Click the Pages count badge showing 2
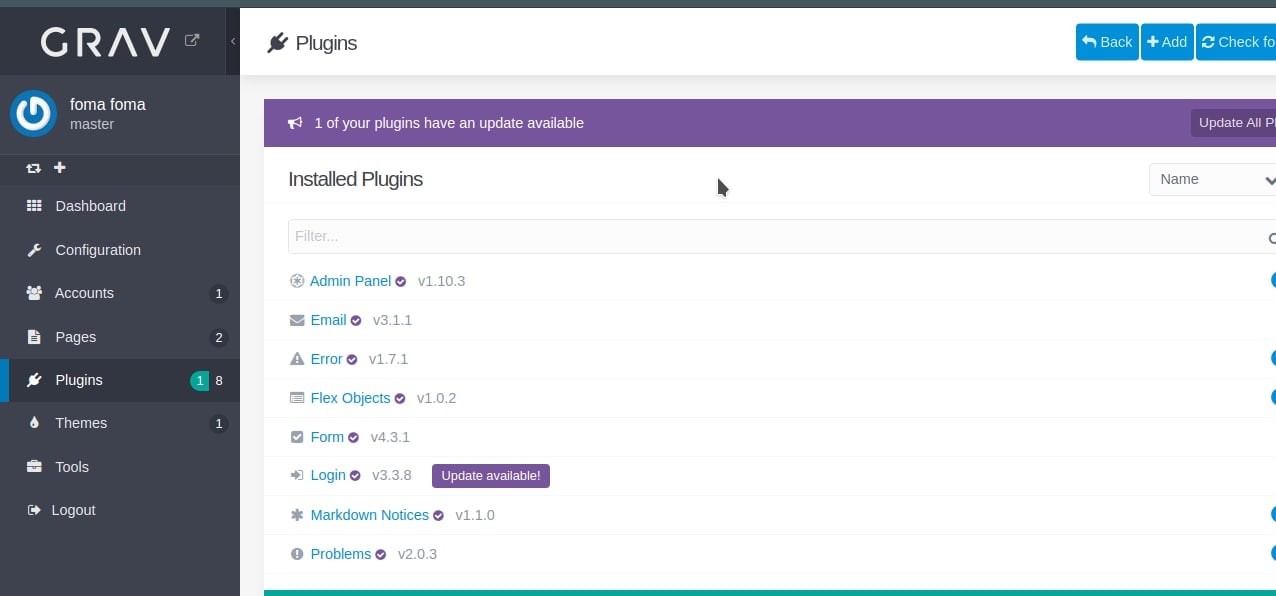The width and height of the screenshot is (1276, 596). point(219,337)
